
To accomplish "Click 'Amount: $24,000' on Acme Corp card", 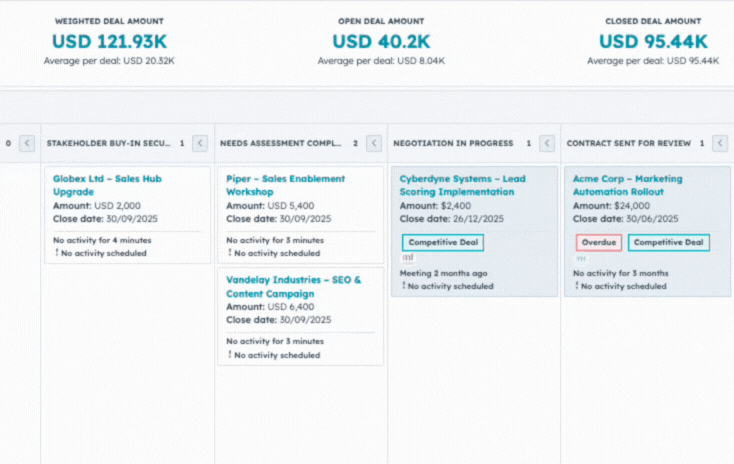I will tap(611, 206).
